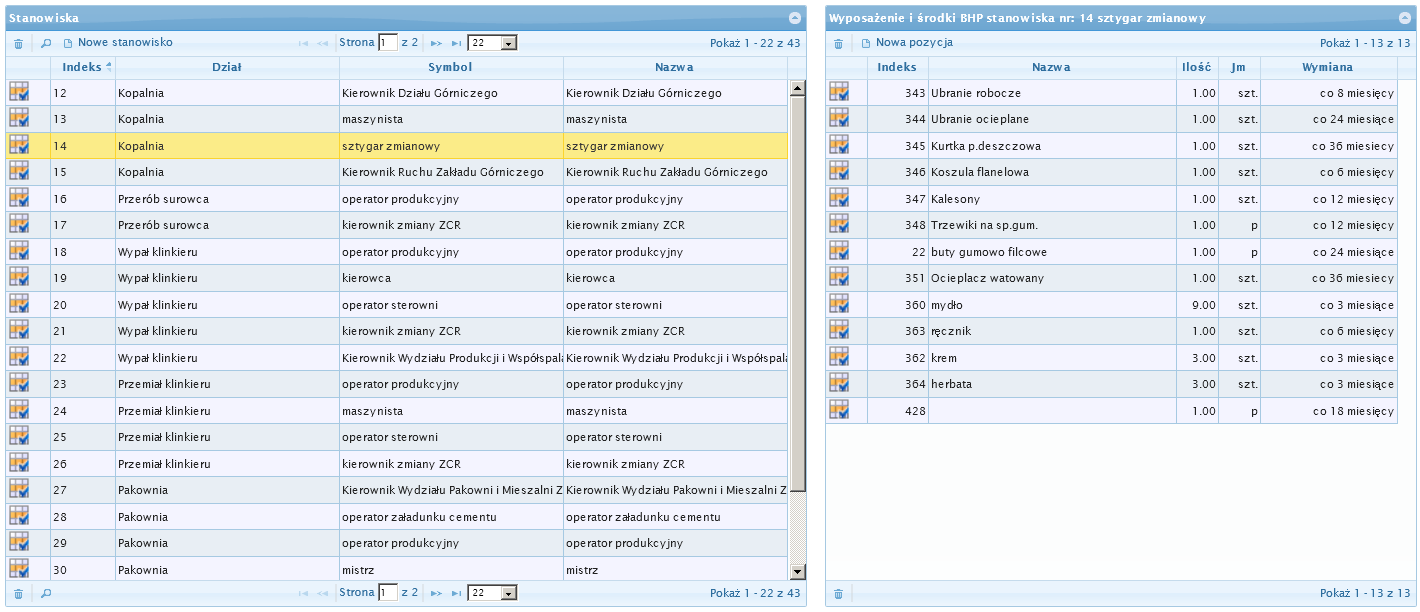Delete with bottom equipment panel trash icon
Viewport: 1420px width, 612px height.
(838, 593)
